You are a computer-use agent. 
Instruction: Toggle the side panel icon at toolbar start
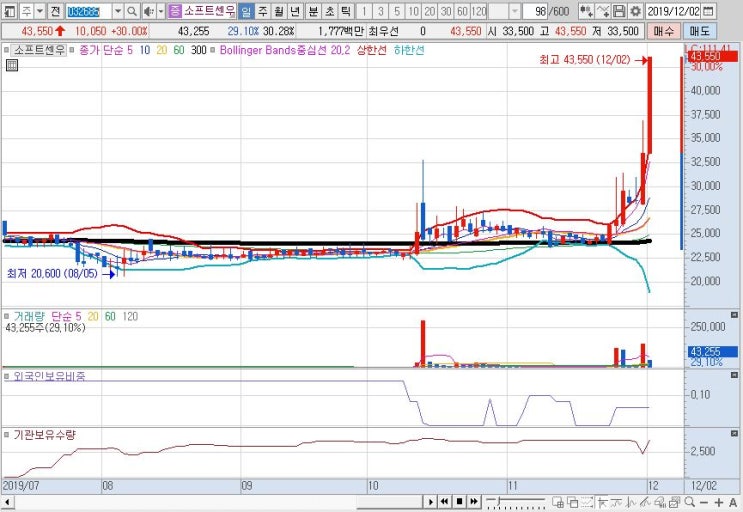coord(10,11)
